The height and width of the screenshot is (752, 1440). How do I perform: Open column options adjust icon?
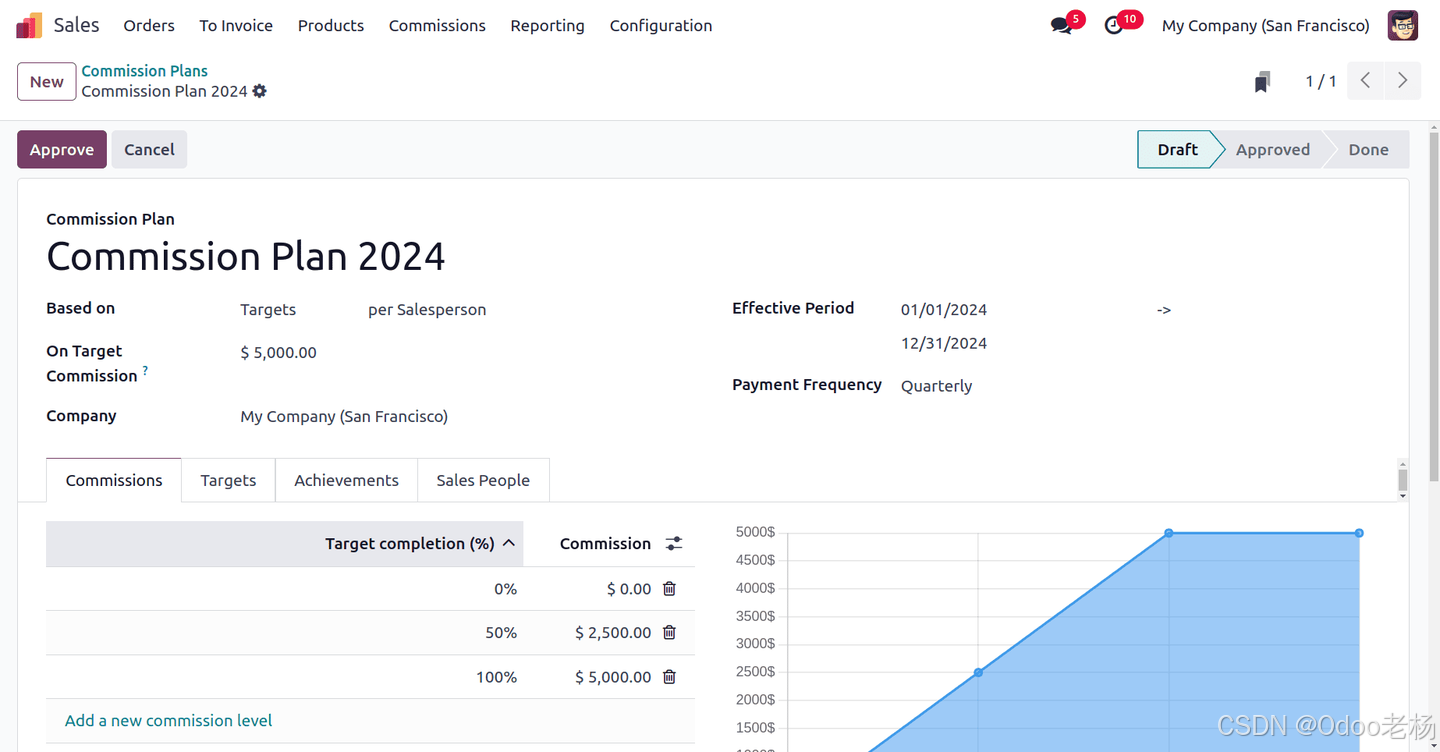tap(674, 544)
